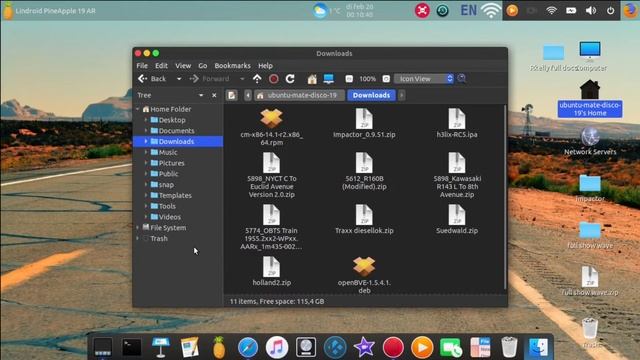The width and height of the screenshot is (640, 360).
Task: Open the Help menu
Action: [x=265, y=66]
